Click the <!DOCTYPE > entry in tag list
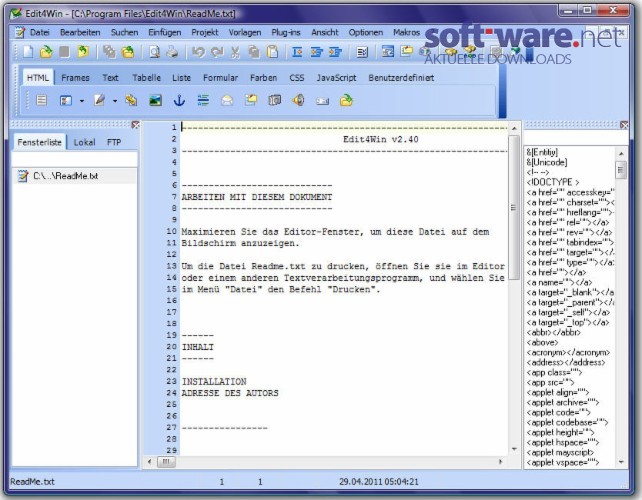 click(x=553, y=182)
